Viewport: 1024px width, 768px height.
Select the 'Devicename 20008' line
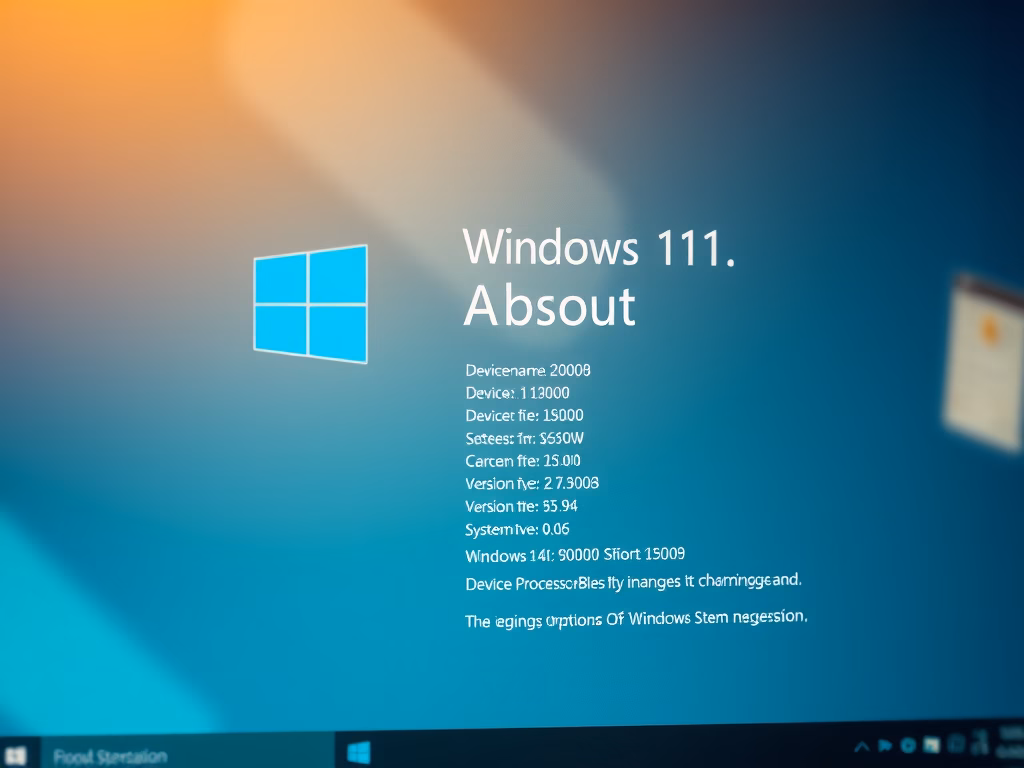click(x=528, y=370)
